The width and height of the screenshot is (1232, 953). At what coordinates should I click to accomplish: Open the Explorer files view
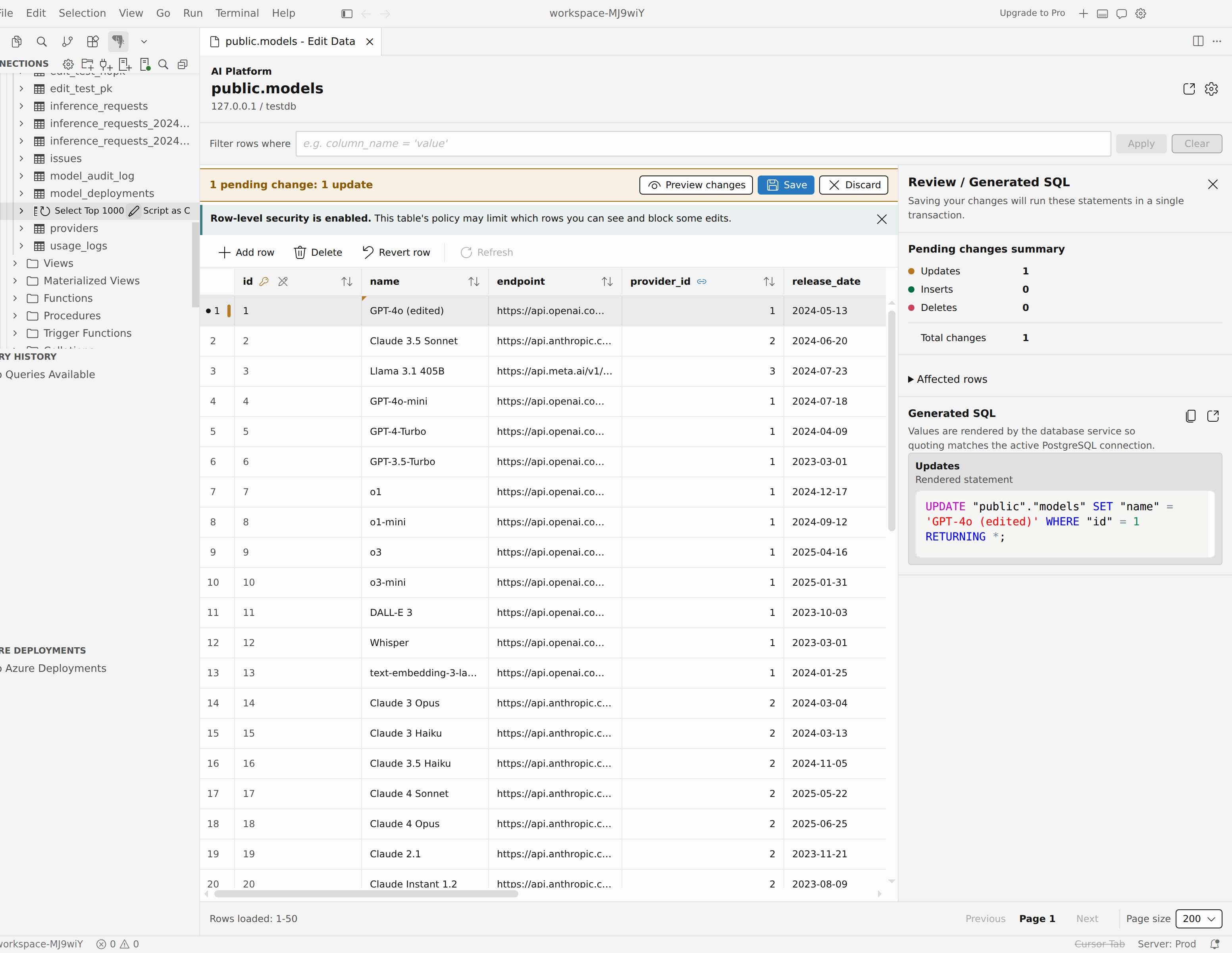16,41
